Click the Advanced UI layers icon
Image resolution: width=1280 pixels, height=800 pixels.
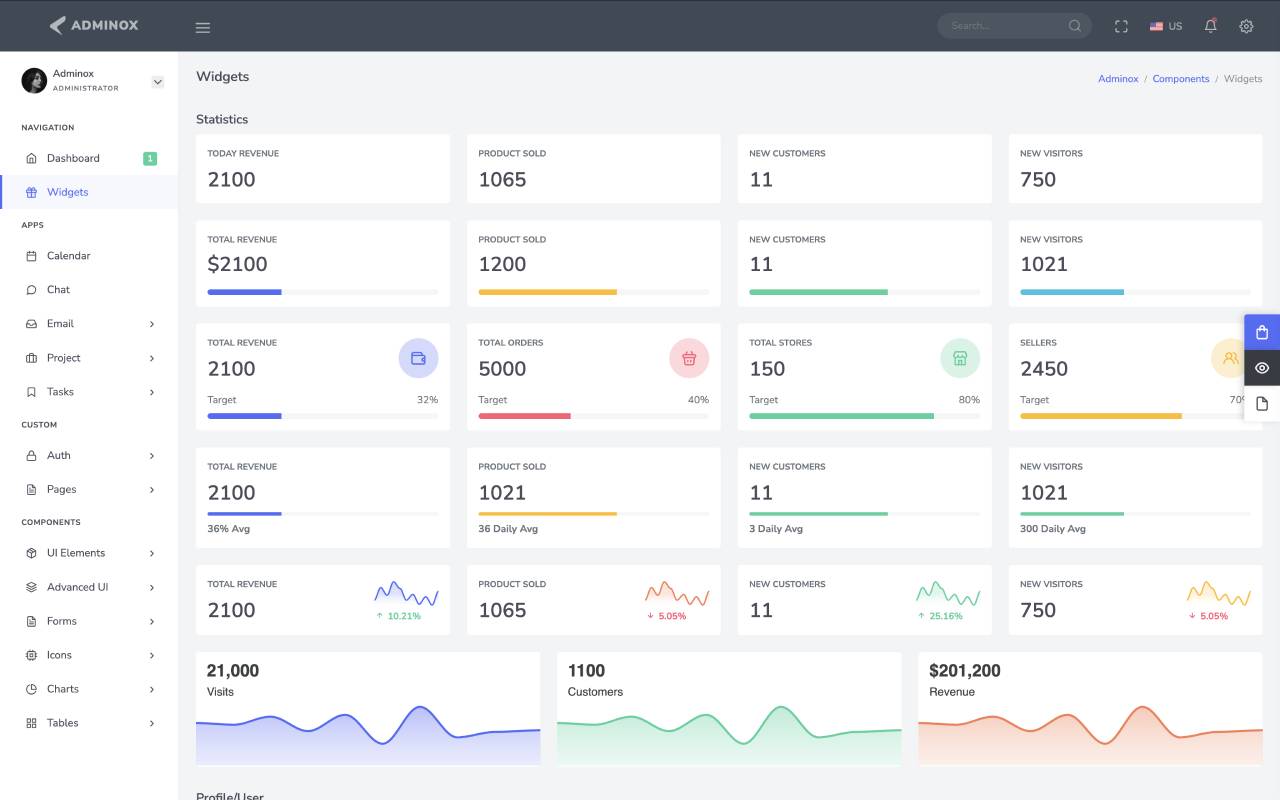tap(31, 587)
